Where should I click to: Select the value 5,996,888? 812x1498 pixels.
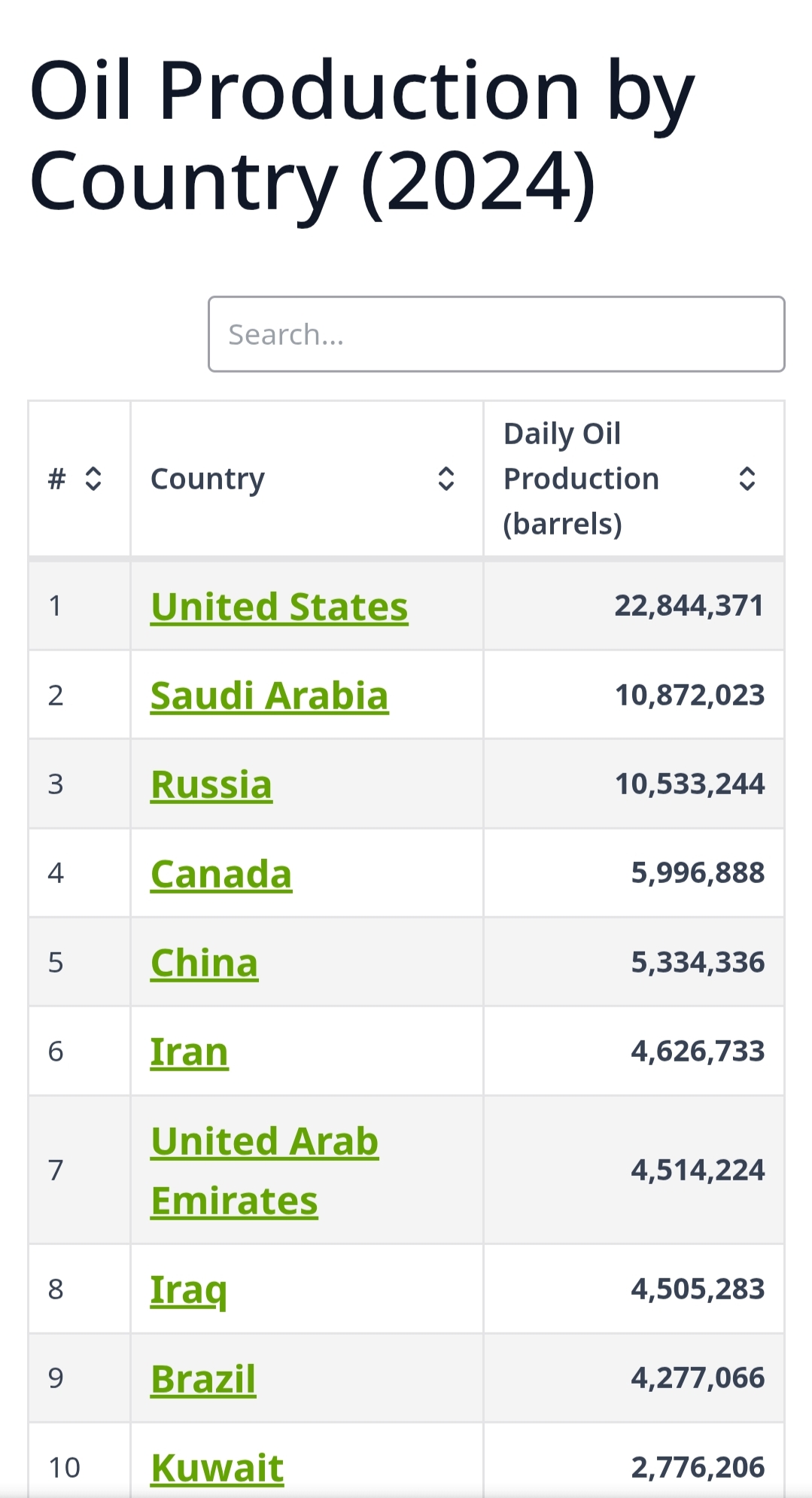point(698,873)
